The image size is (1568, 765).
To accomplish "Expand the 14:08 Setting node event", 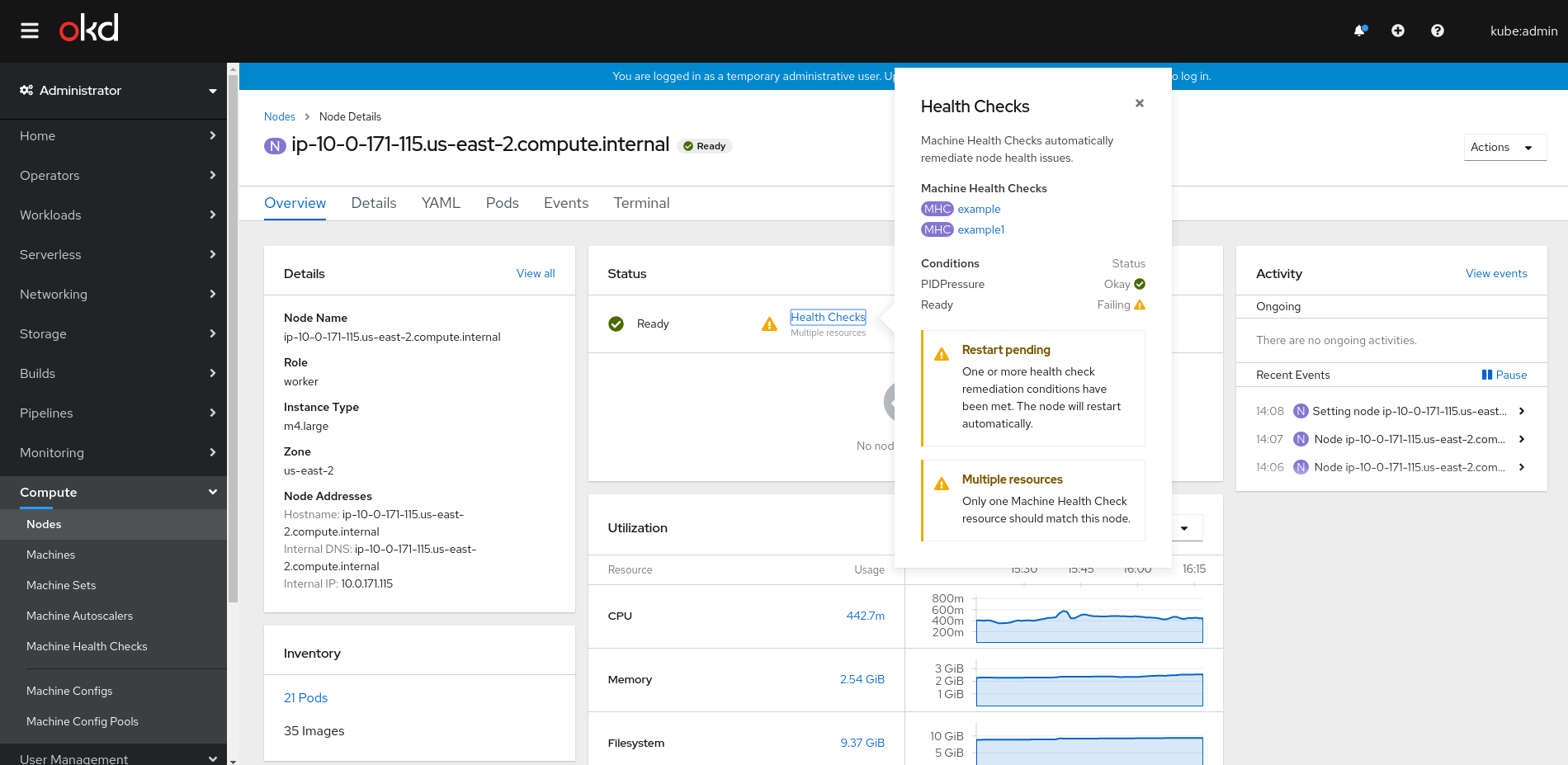I will click(x=1522, y=411).
